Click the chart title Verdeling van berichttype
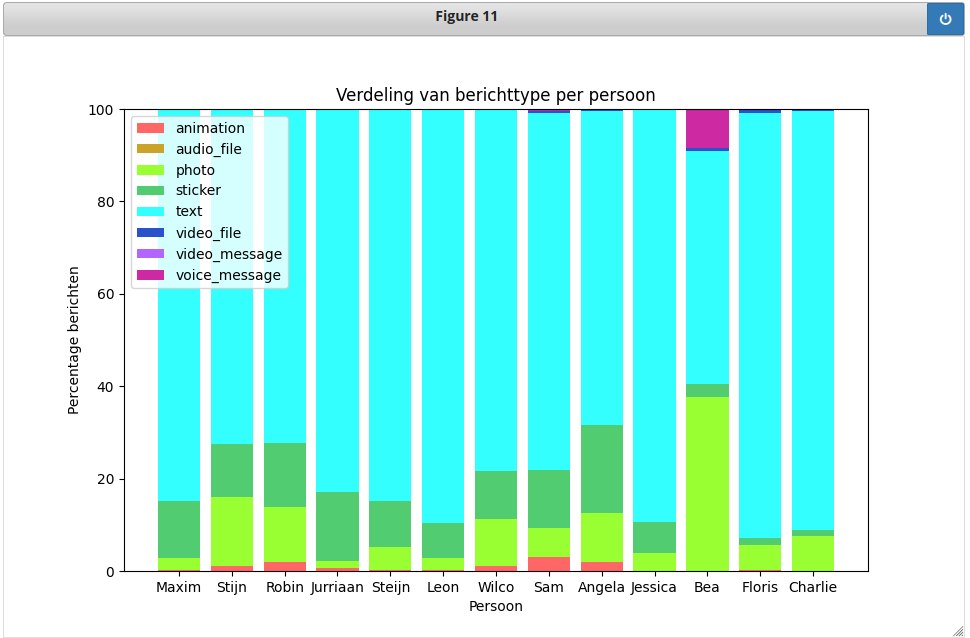The width and height of the screenshot is (970, 638). tap(495, 95)
